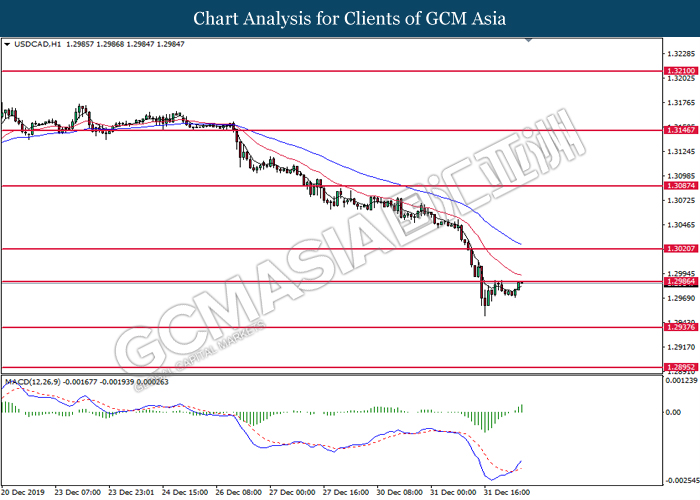The image size is (700, 500).
Task: Click the 1.31467 price level label
Action: pyautogui.click(x=681, y=130)
